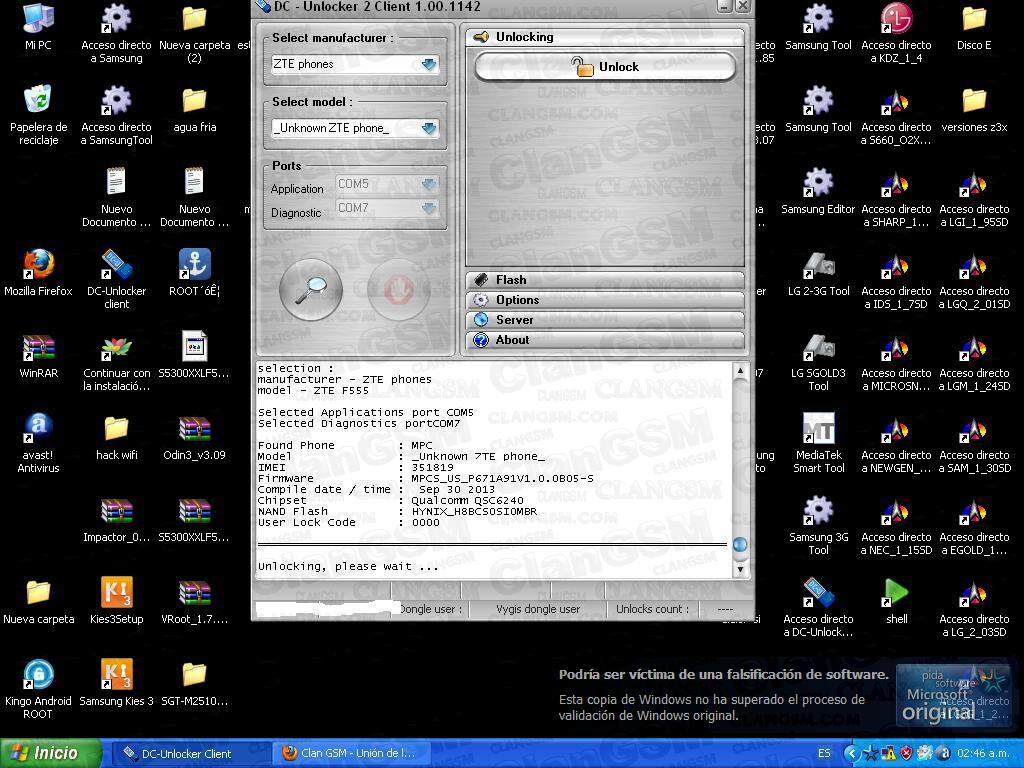Open Acceso directo a DC-Unlock shortcut
The width and height of the screenshot is (1024, 768).
coord(818,607)
